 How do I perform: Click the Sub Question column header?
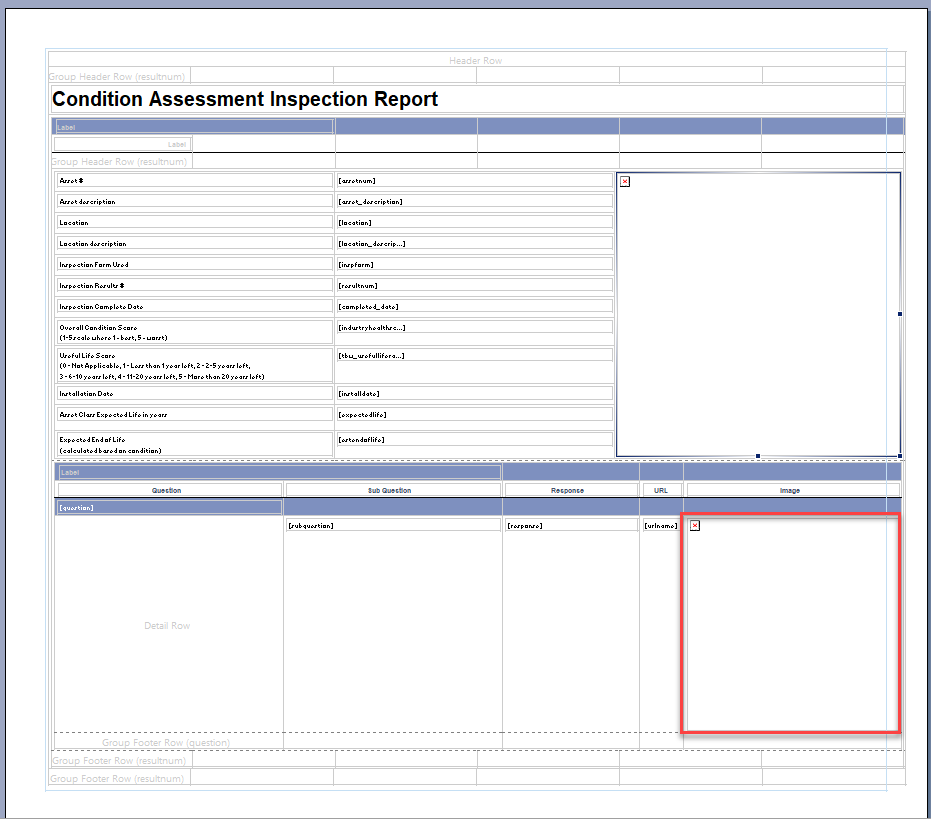pos(392,490)
